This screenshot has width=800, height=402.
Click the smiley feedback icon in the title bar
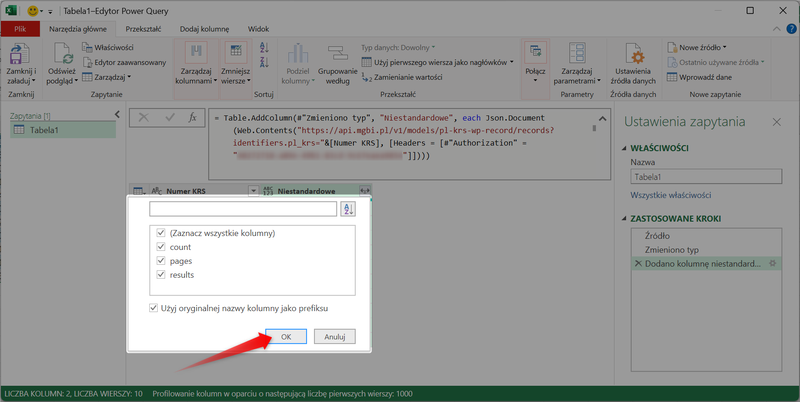coord(32,11)
